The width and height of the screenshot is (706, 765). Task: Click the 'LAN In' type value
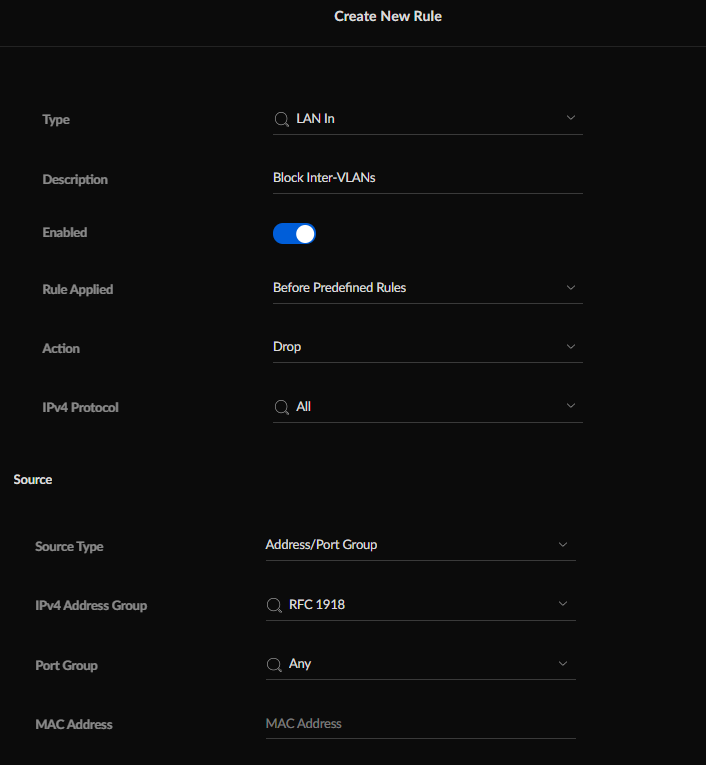coord(315,119)
